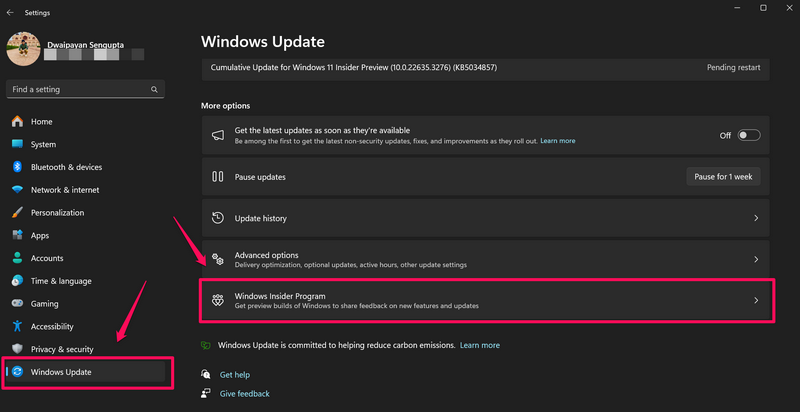Click the Accessibility person icon
This screenshot has height=412, width=800.
pos(18,326)
